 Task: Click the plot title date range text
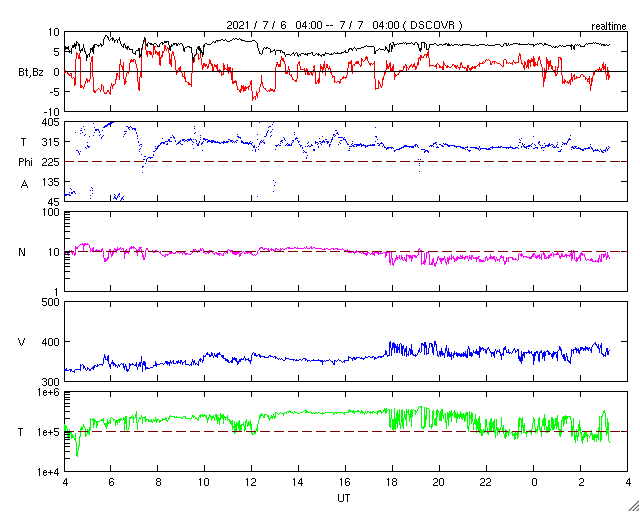click(x=344, y=25)
